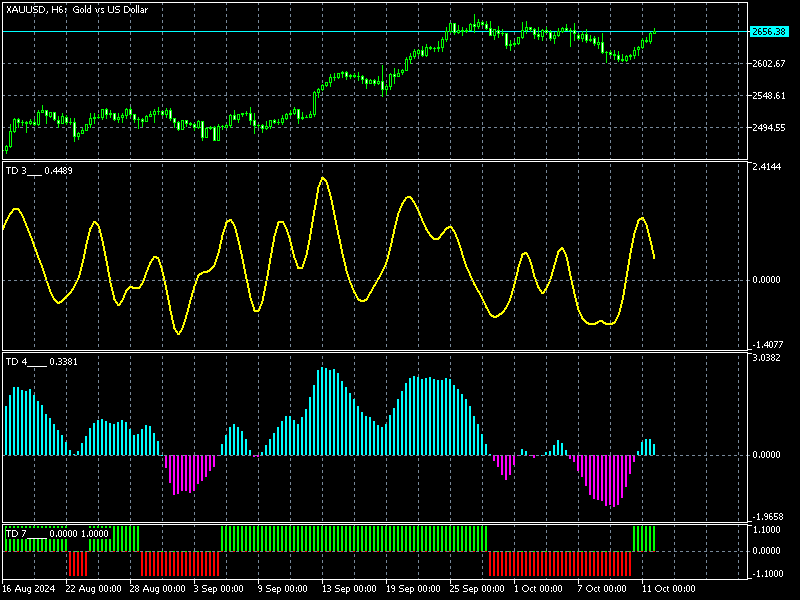Click the TD 4 indicator label

[42, 362]
